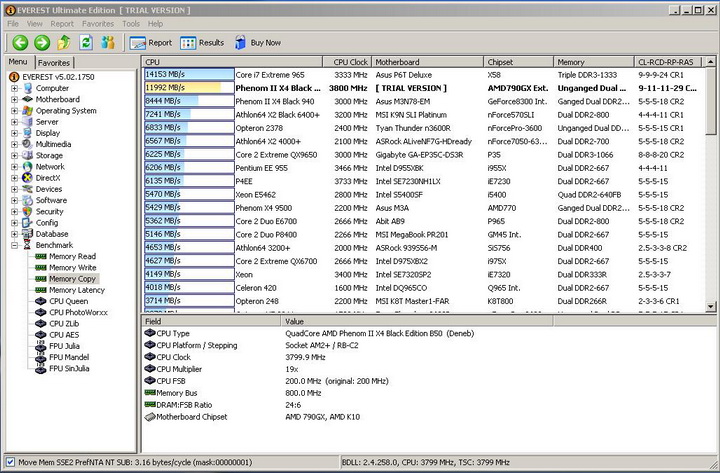
Task: Expand the Server tree node
Action: coord(14,122)
